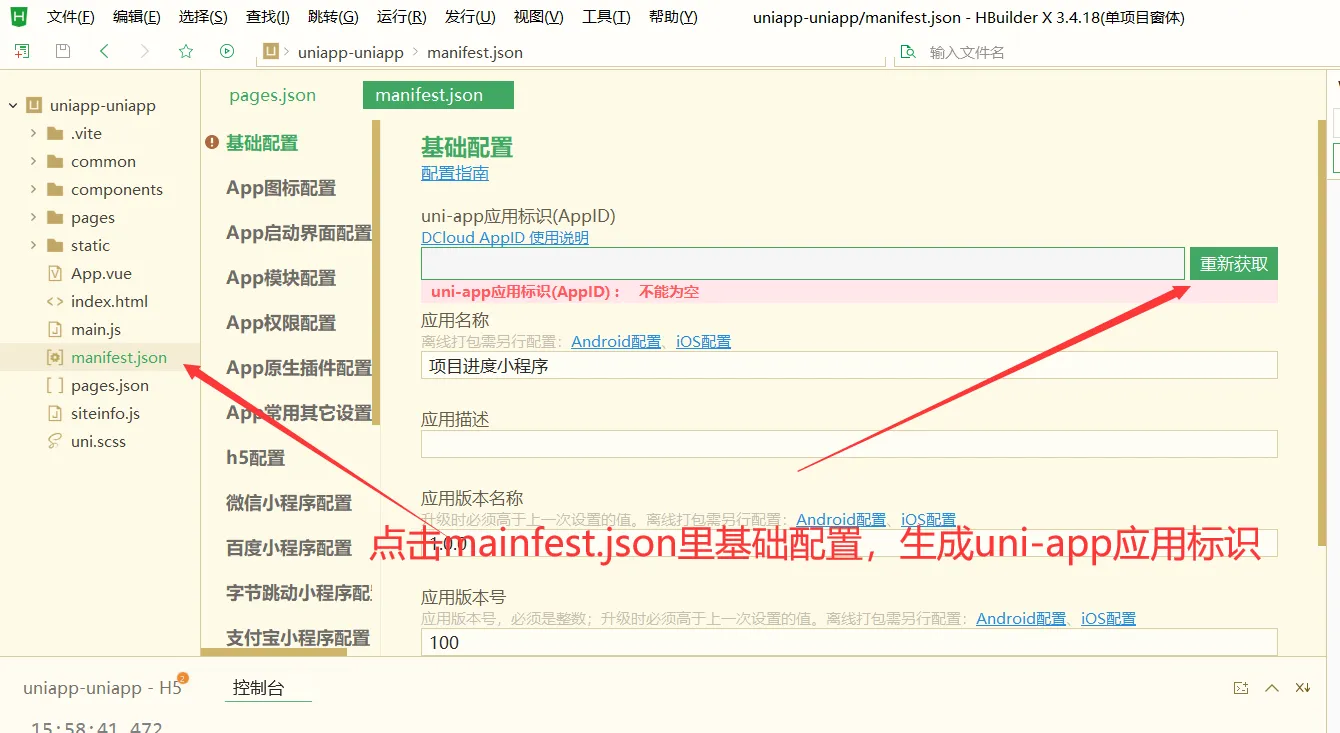Click the file search icon
The height and width of the screenshot is (733, 1340).
(908, 52)
